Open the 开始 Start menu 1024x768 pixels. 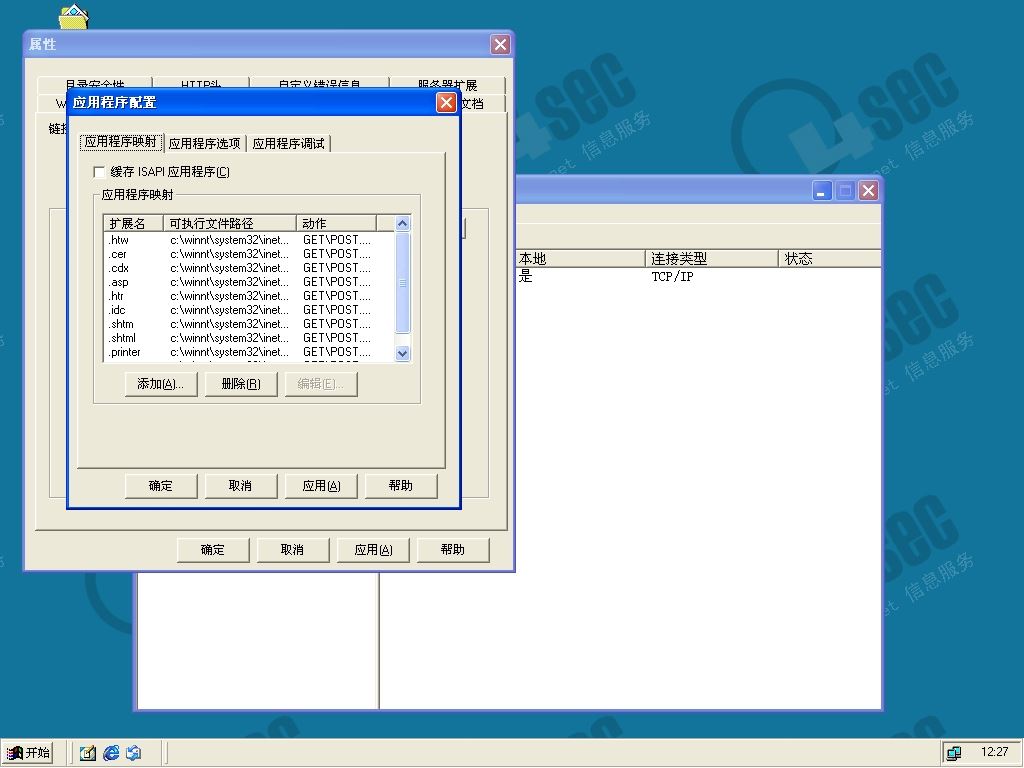(x=28, y=753)
